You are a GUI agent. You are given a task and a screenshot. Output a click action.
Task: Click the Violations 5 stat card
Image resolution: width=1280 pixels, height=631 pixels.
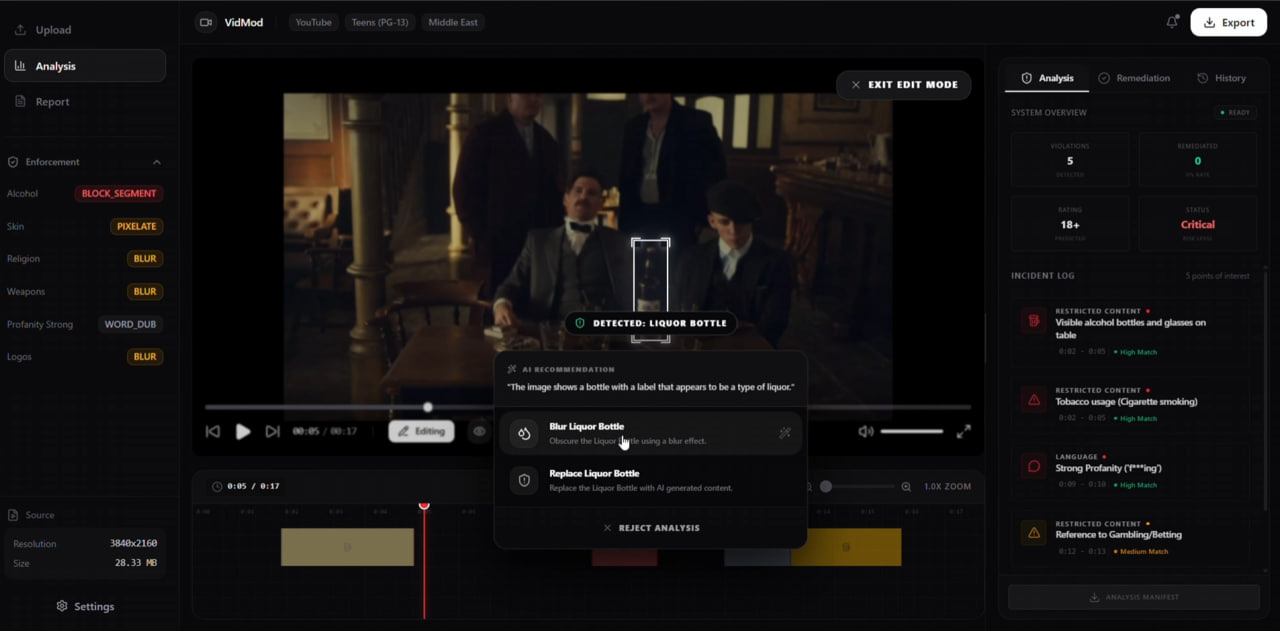pos(1070,160)
